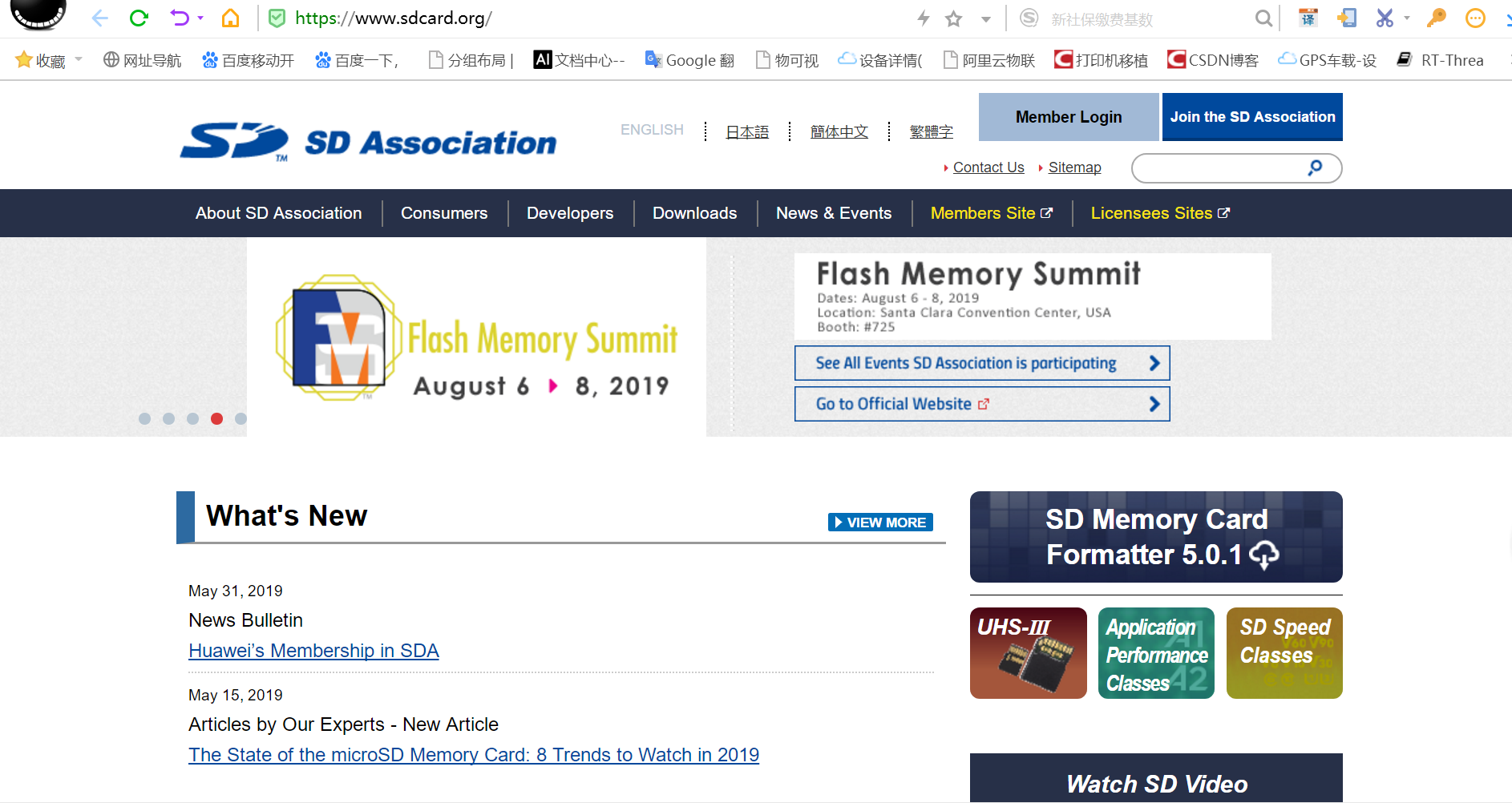
Task: Click the Sogou search engine icon
Action: (1029, 18)
